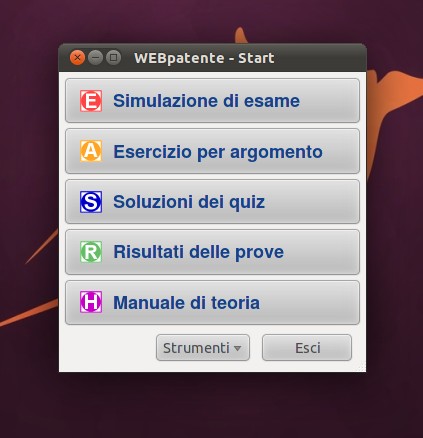Click the blue S solutions icon
The image size is (423, 438).
91,202
